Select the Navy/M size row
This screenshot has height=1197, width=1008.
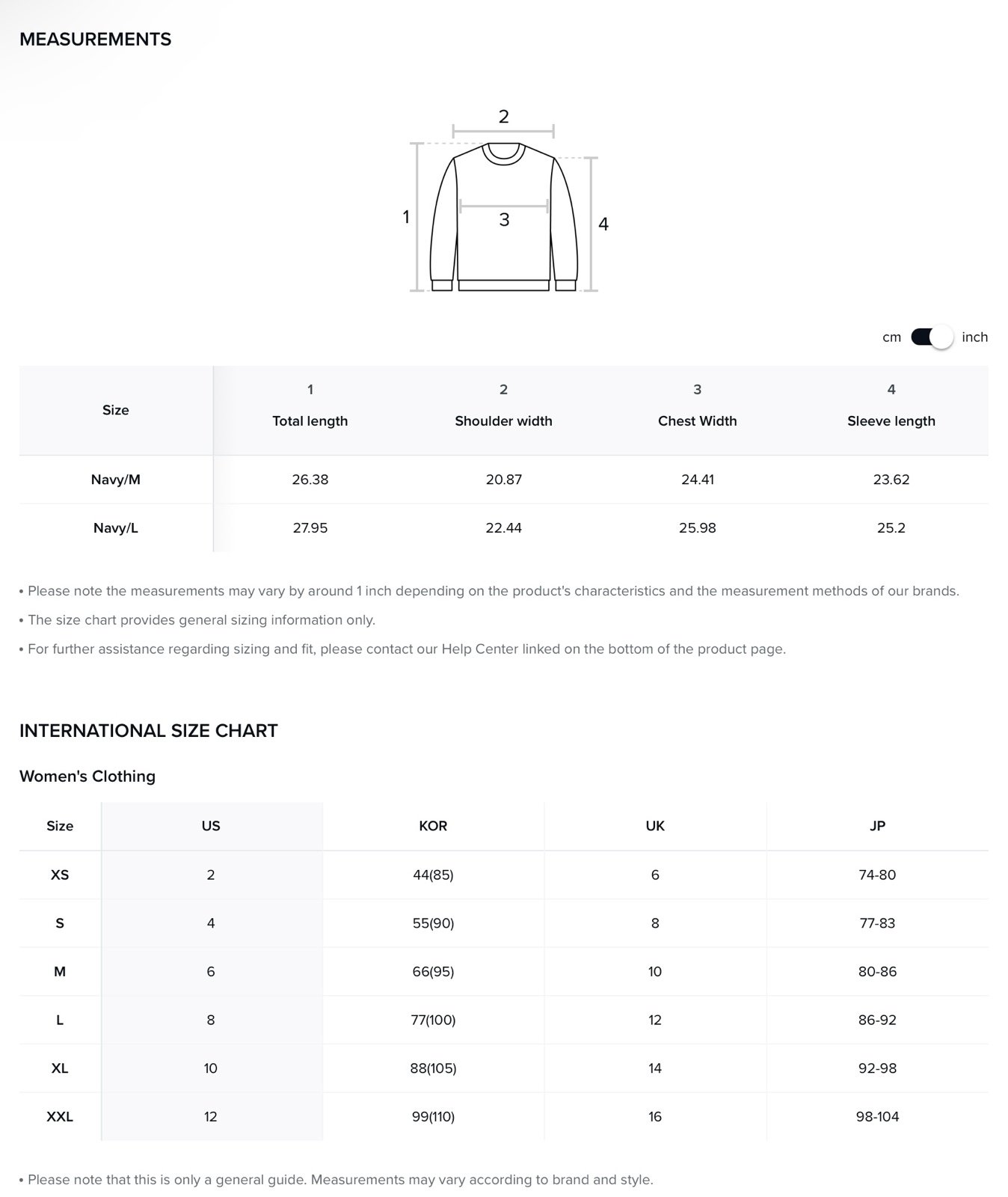504,480
